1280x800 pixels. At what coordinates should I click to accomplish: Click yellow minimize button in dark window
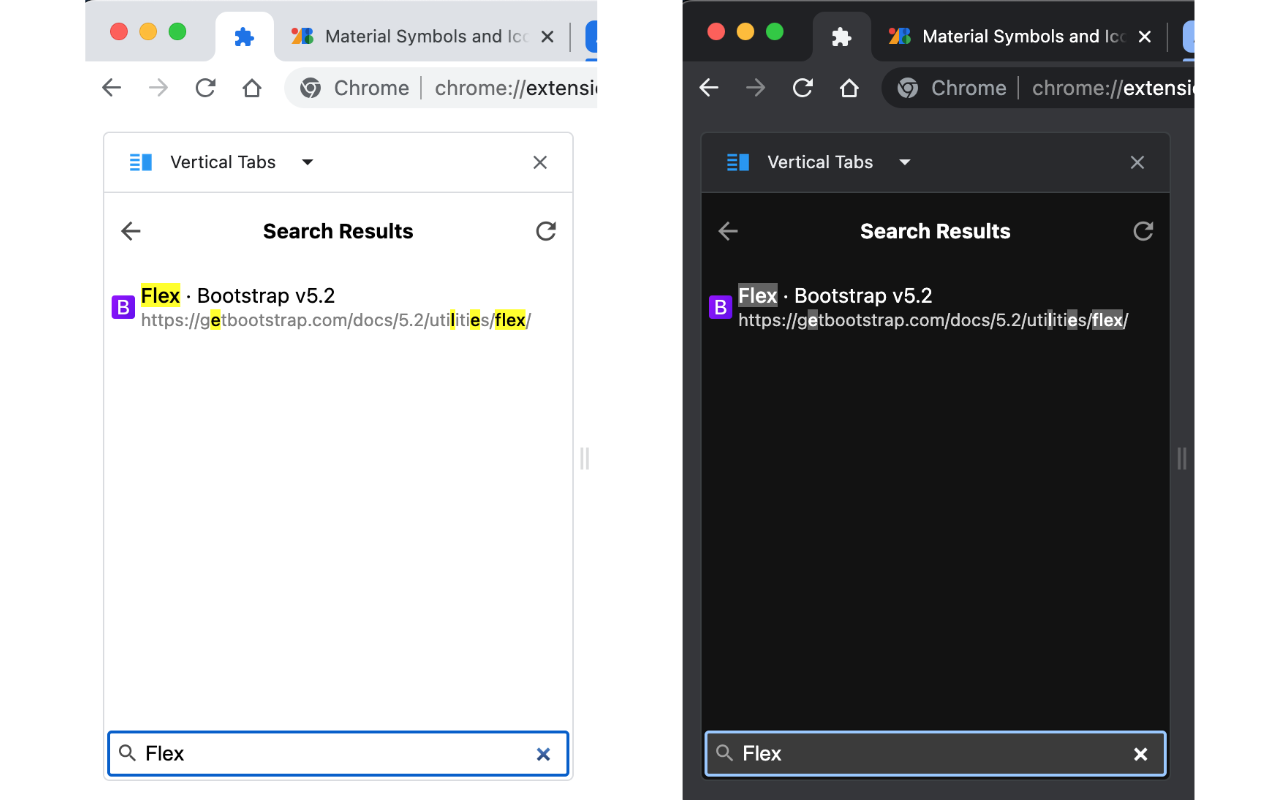pyautogui.click(x=745, y=31)
